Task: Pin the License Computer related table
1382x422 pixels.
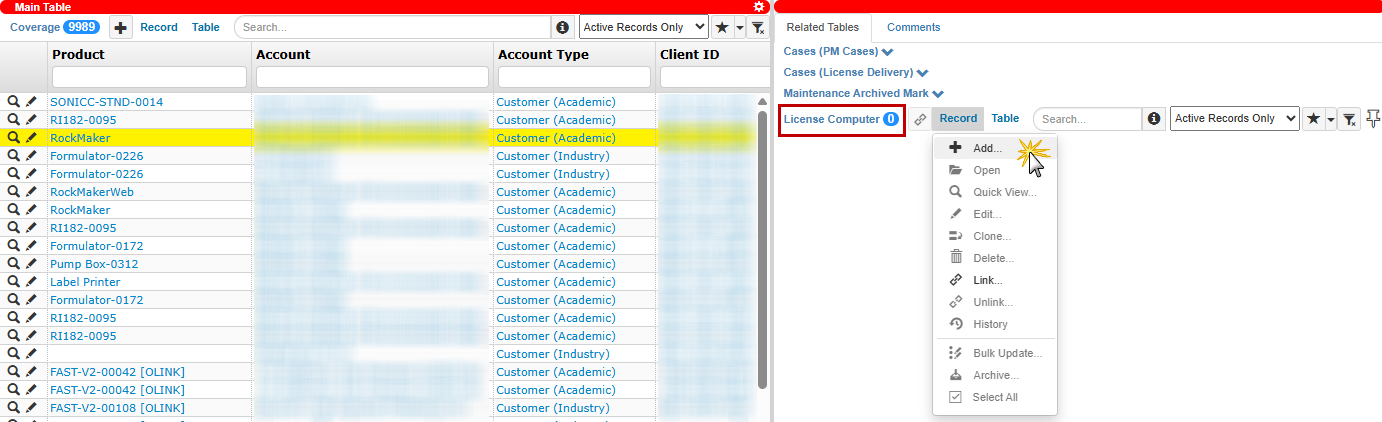Action: pos(1373,118)
